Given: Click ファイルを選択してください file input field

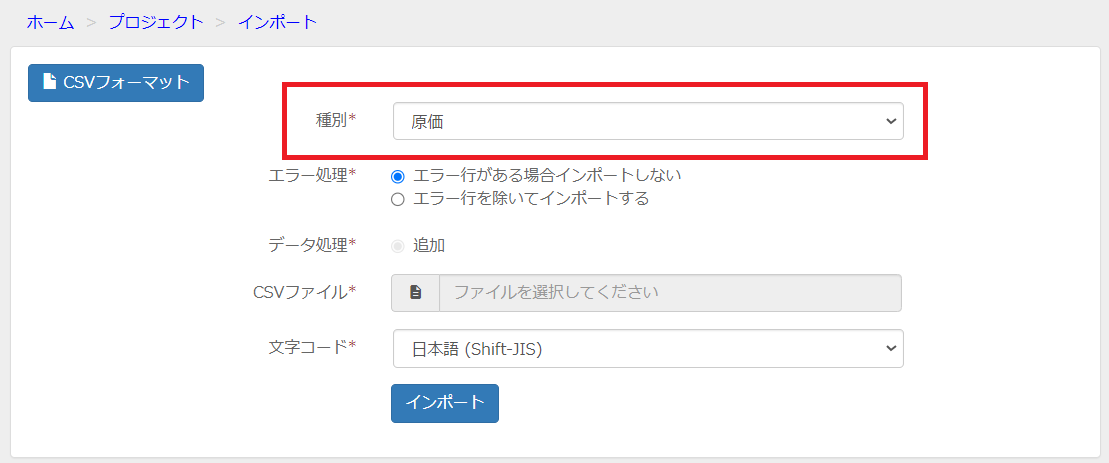Looking at the screenshot, I should coord(670,293).
